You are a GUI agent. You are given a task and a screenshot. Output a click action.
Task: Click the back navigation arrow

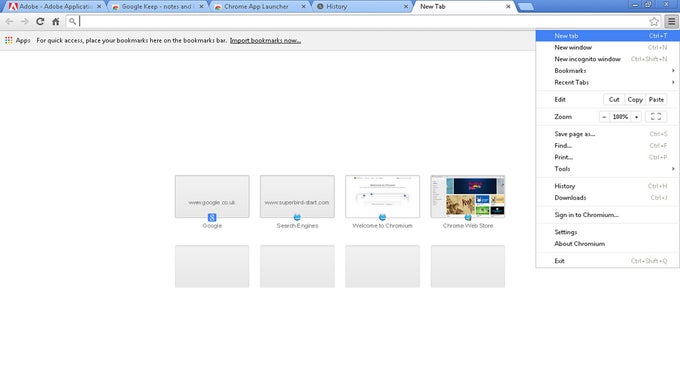[9, 21]
